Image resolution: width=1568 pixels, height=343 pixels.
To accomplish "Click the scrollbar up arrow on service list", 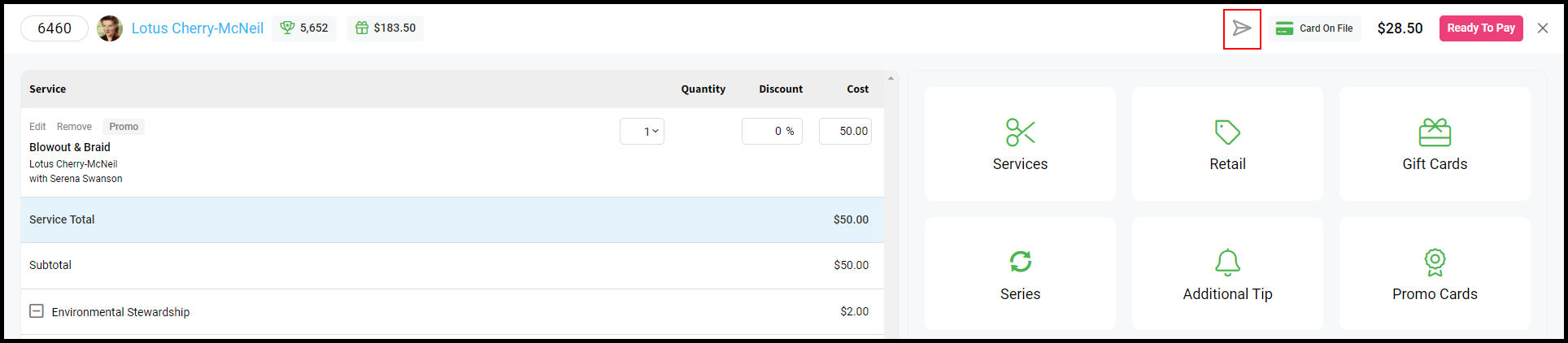I will click(891, 78).
